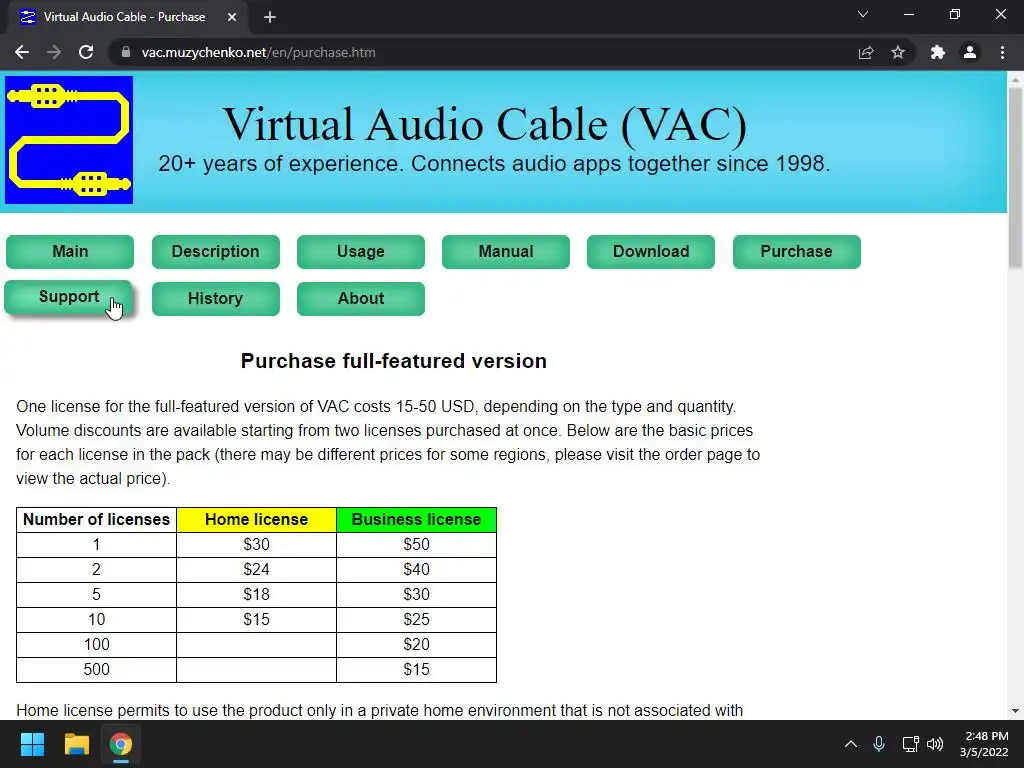Click the $25 Business license price
Image resolution: width=1024 pixels, height=768 pixels.
tap(417, 619)
